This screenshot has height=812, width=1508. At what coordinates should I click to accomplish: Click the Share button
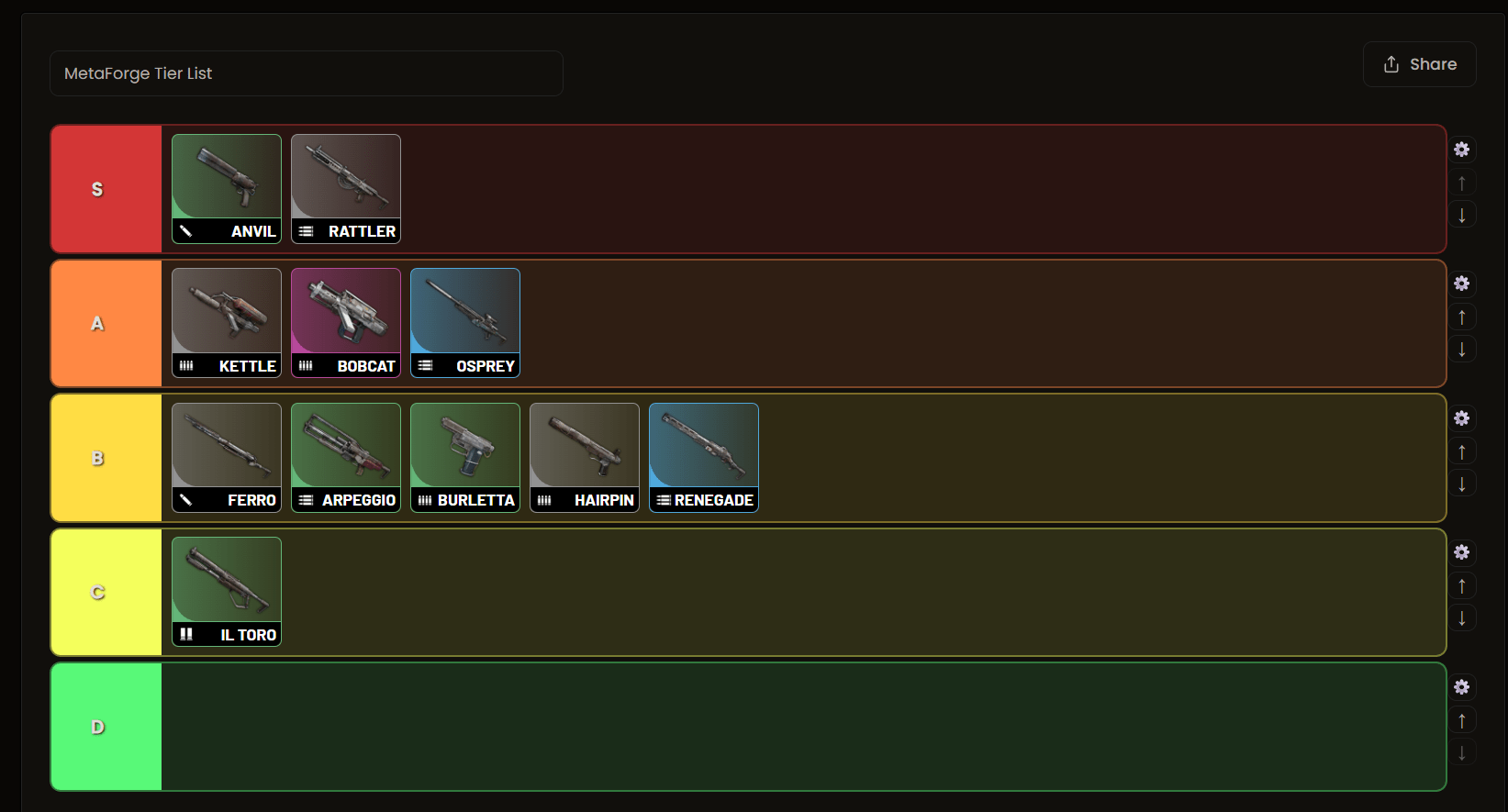pyautogui.click(x=1420, y=64)
